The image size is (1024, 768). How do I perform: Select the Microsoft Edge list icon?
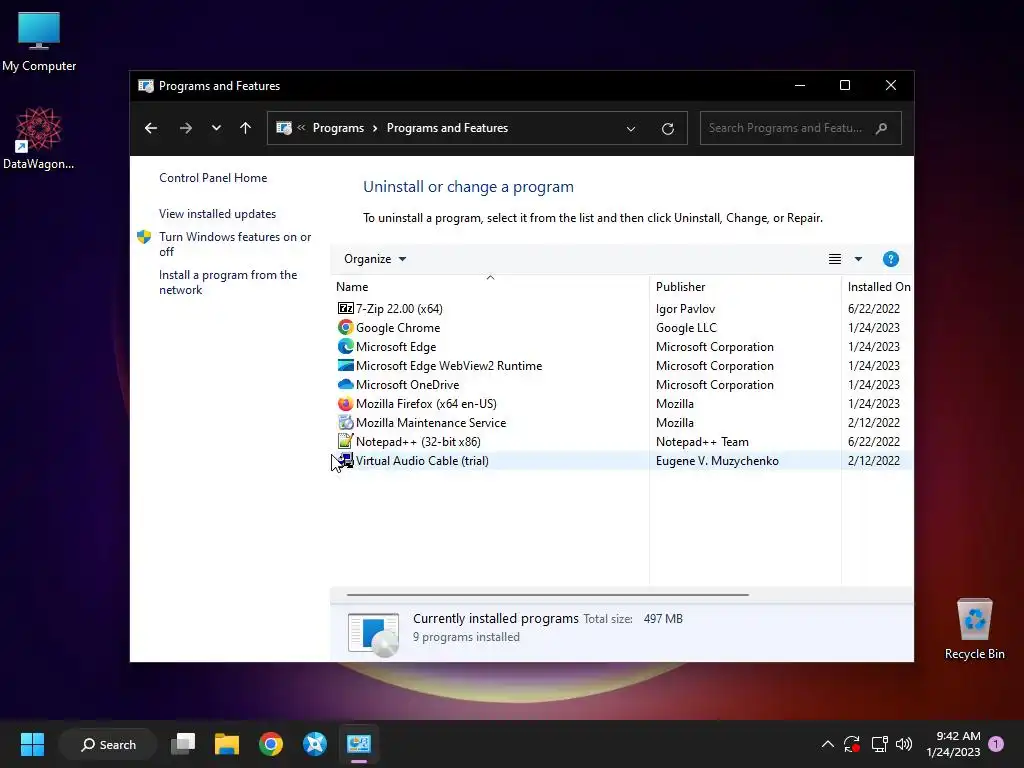pyautogui.click(x=345, y=346)
